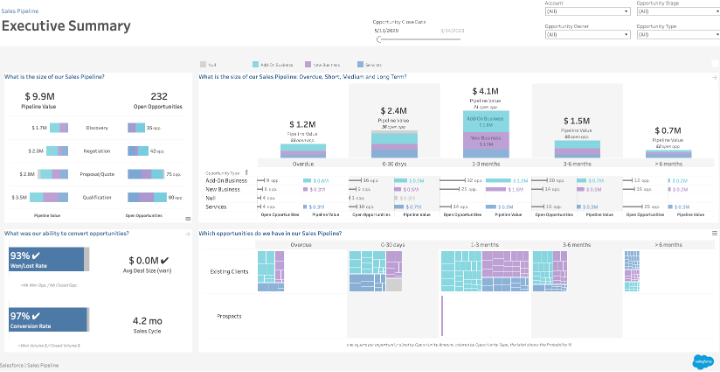Viewport: 720px width, 372px height.
Task: Click the Existing Clients > 6 months treemap
Action: click(632, 271)
